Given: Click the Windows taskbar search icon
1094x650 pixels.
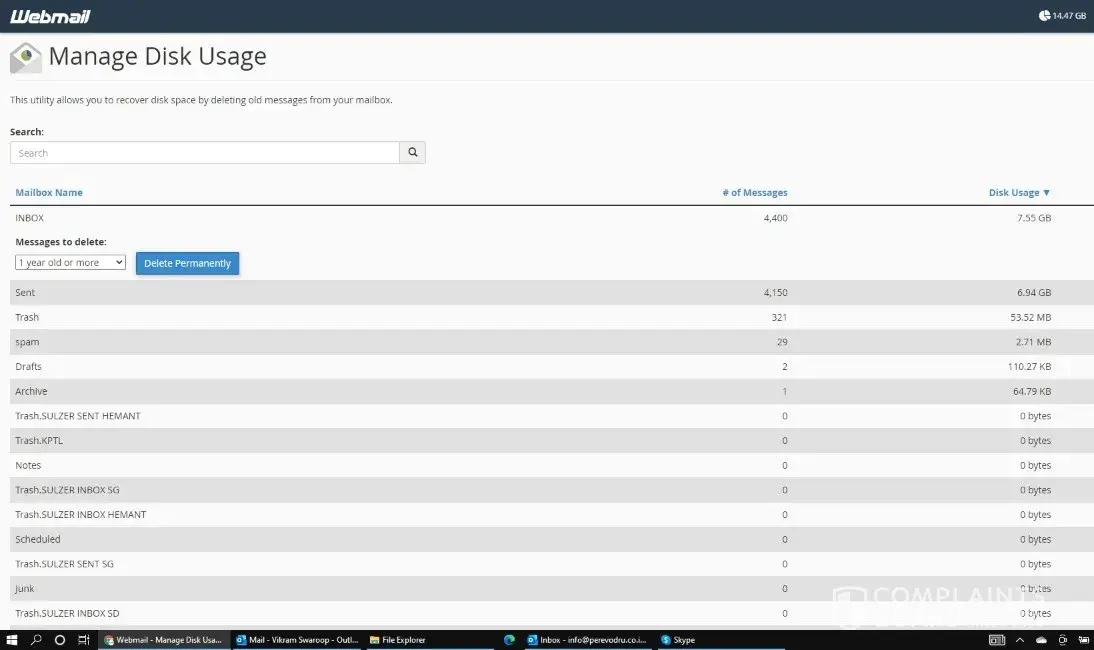Looking at the screenshot, I should (x=36, y=640).
